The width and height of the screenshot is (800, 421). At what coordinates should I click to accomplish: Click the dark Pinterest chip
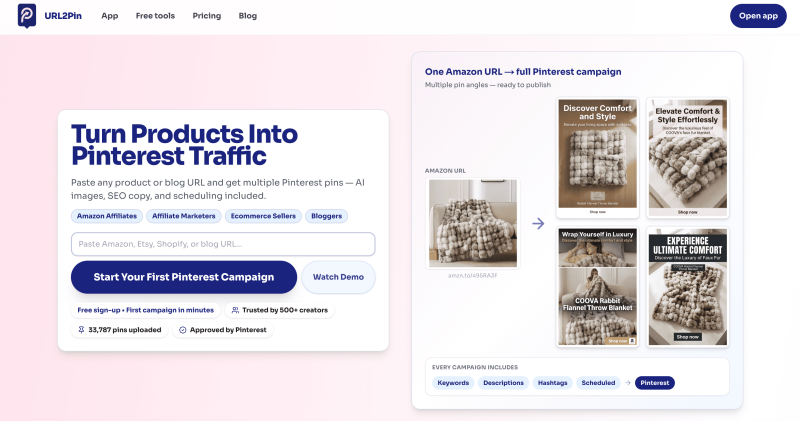pos(655,383)
